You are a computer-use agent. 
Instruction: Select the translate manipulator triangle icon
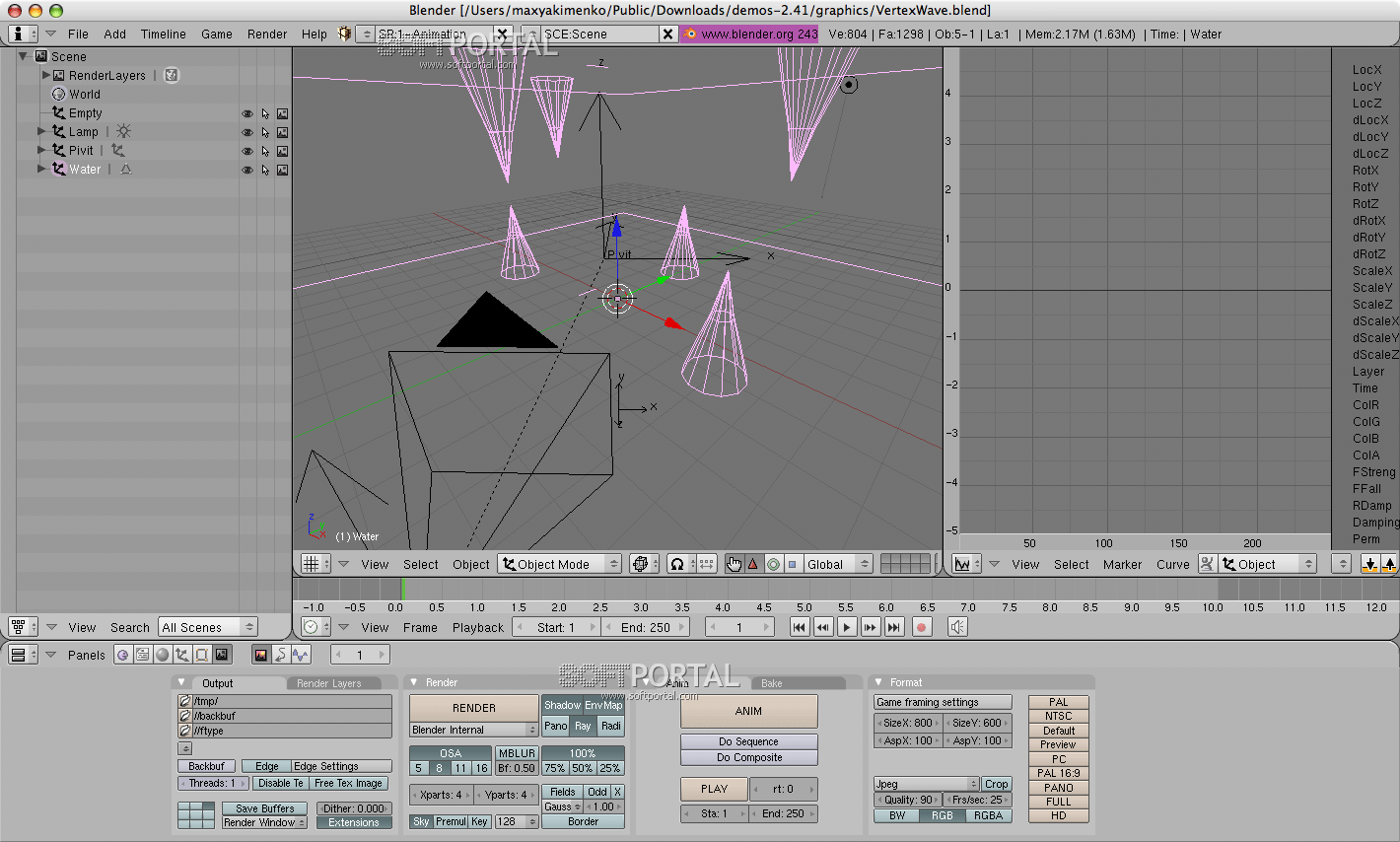pyautogui.click(x=753, y=564)
